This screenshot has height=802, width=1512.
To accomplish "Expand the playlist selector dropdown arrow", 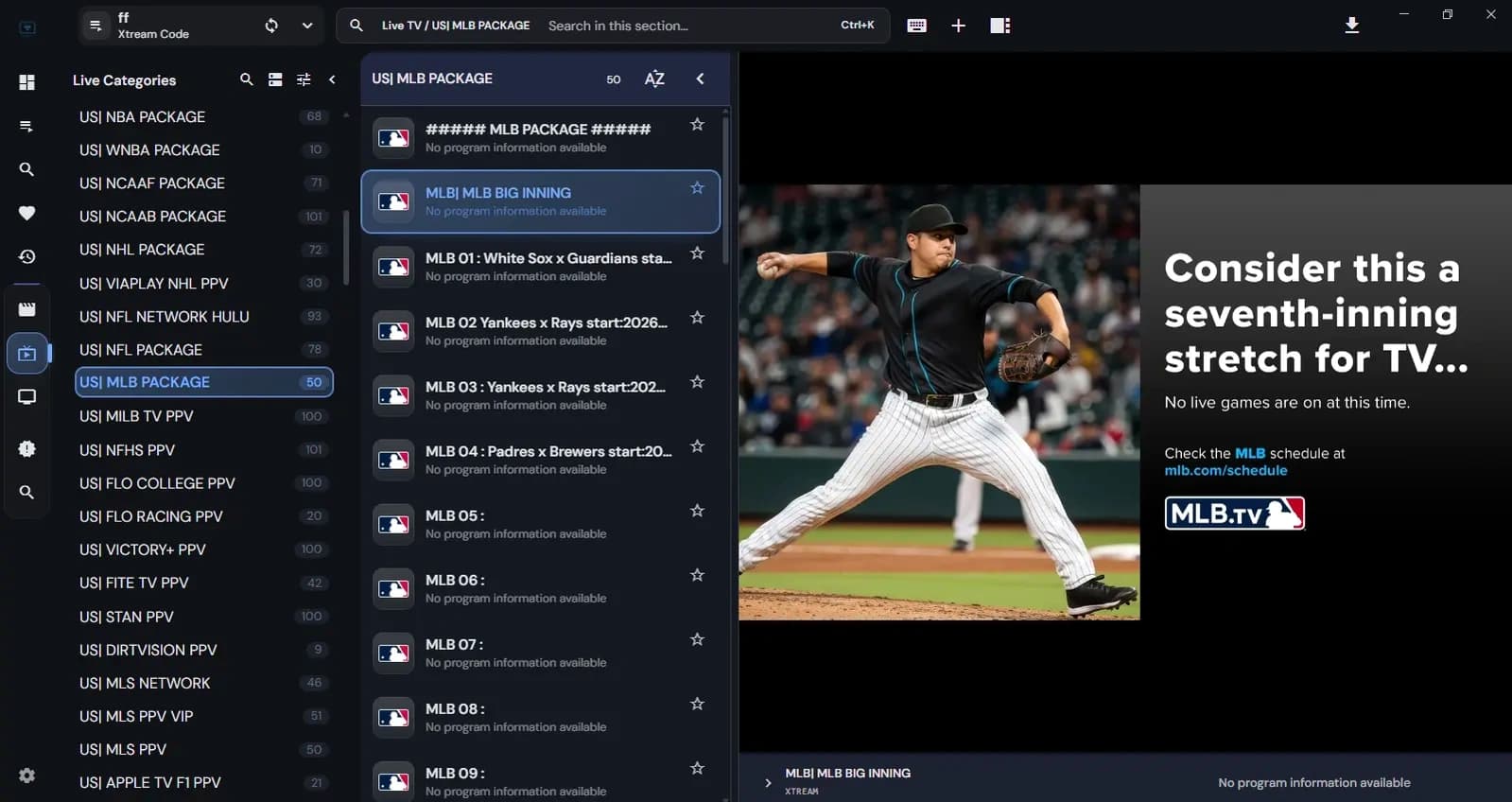I will [x=307, y=26].
